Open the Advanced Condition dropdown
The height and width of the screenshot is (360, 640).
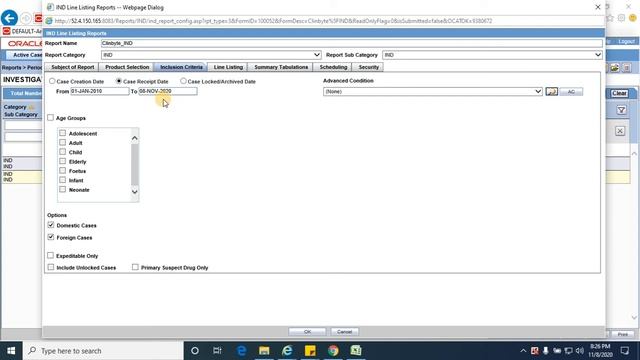point(433,91)
